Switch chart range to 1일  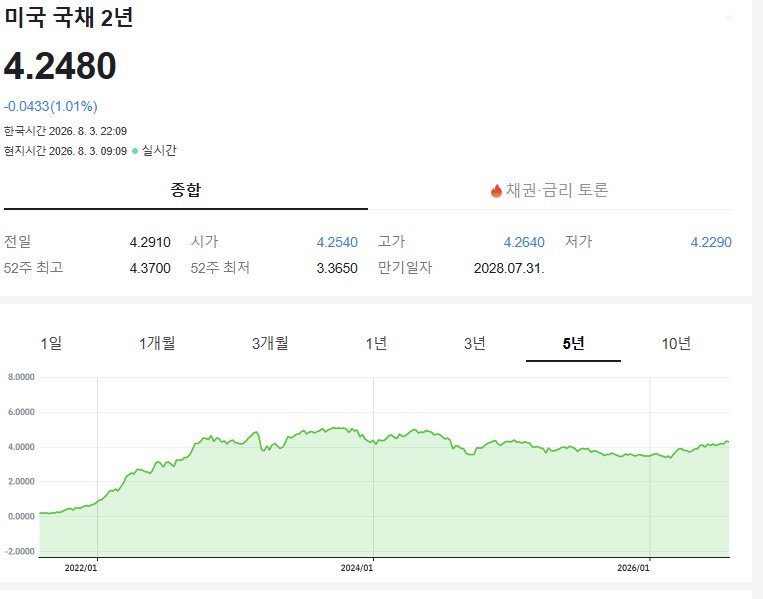pos(51,344)
